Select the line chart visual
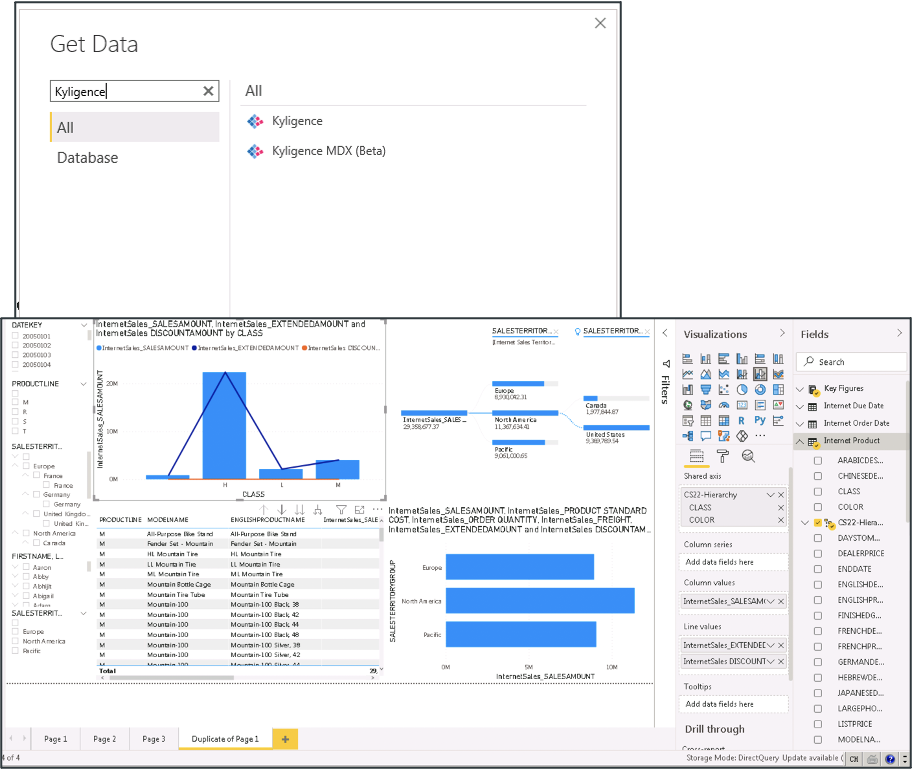Screen dimensions: 912x770 pos(687,374)
